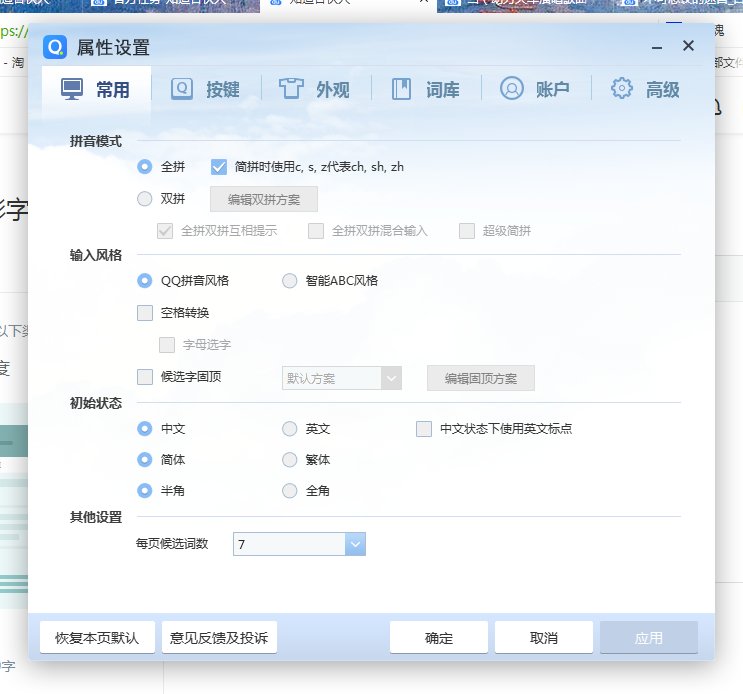Enable 候选字固顶 checkbox
The height and width of the screenshot is (694, 743).
click(145, 377)
